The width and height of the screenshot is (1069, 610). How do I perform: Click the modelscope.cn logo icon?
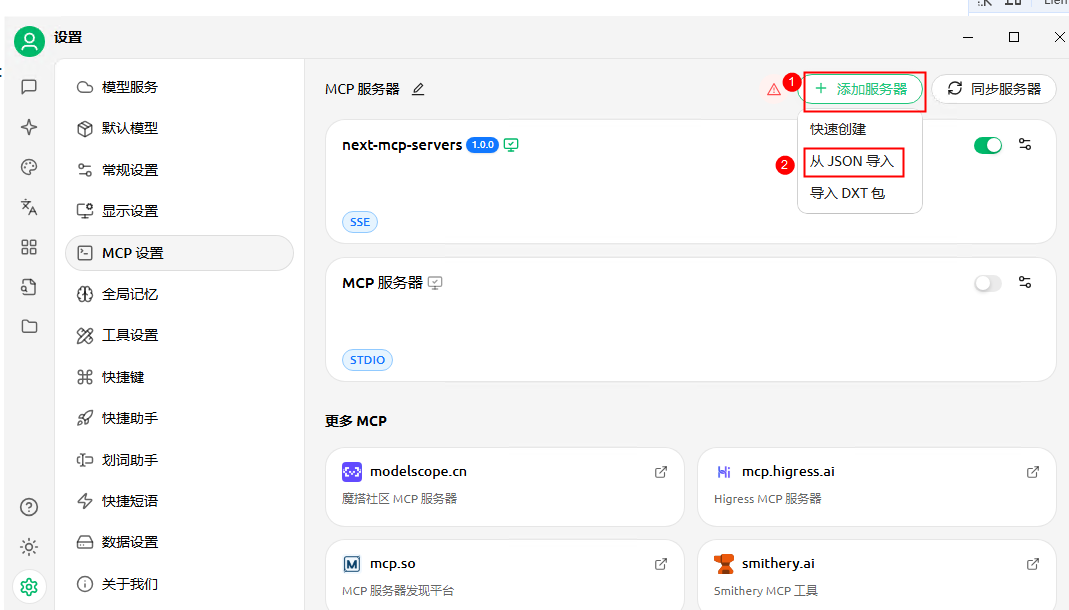click(x=352, y=472)
